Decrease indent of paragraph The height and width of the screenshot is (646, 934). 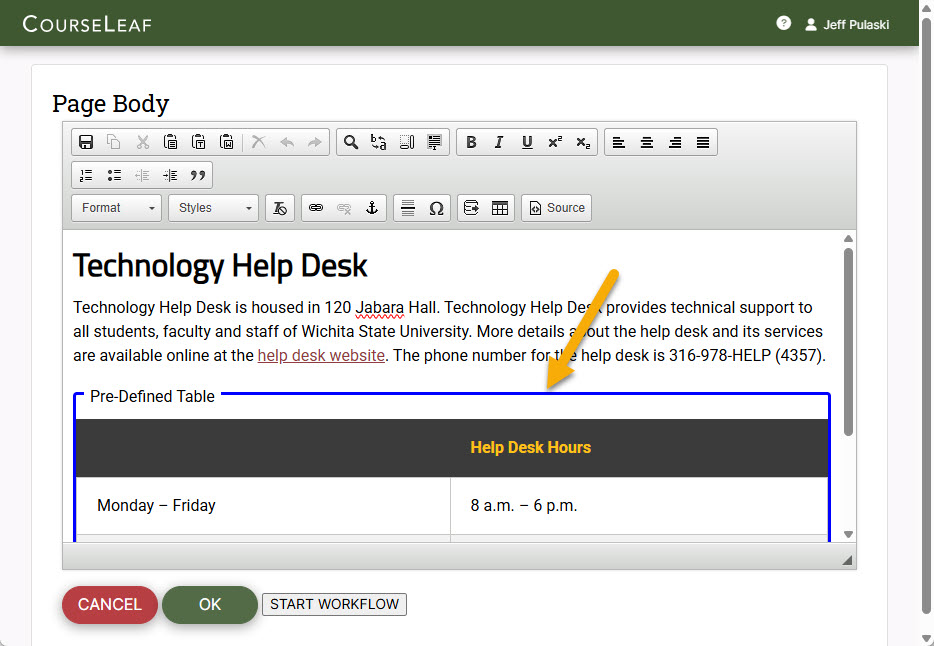click(142, 175)
